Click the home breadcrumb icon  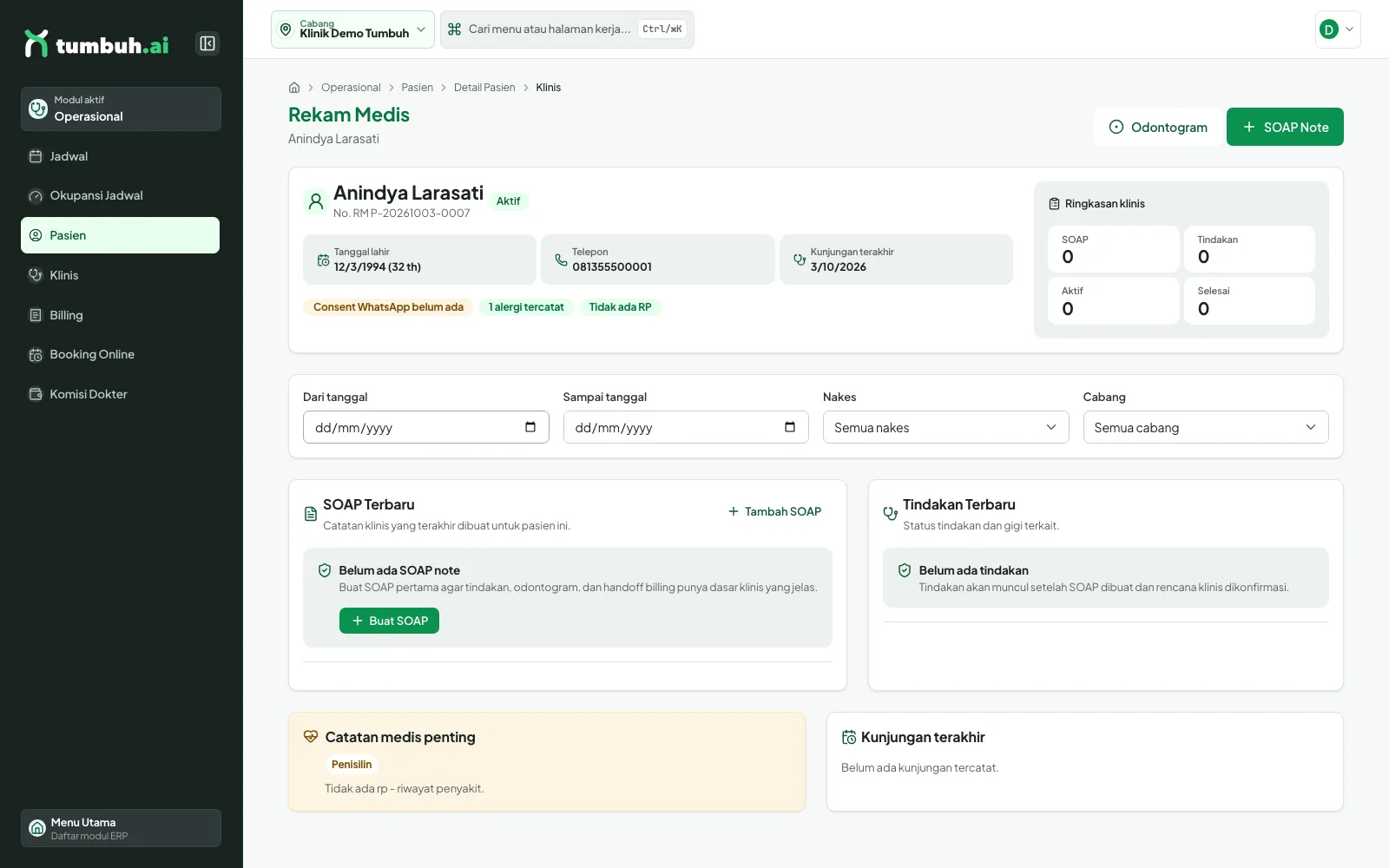pos(294,88)
